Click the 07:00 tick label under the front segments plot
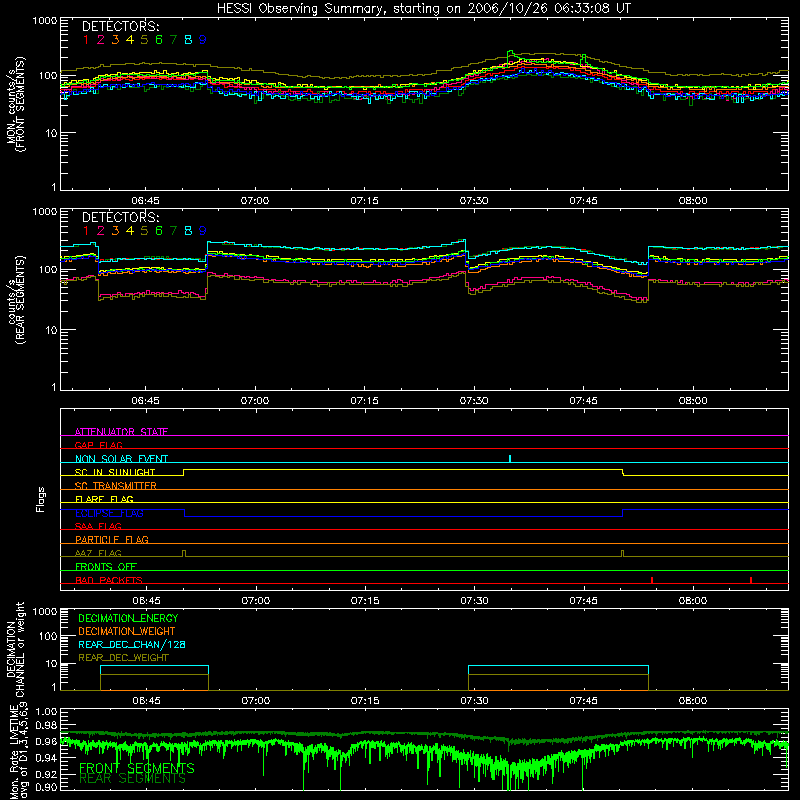 point(255,201)
